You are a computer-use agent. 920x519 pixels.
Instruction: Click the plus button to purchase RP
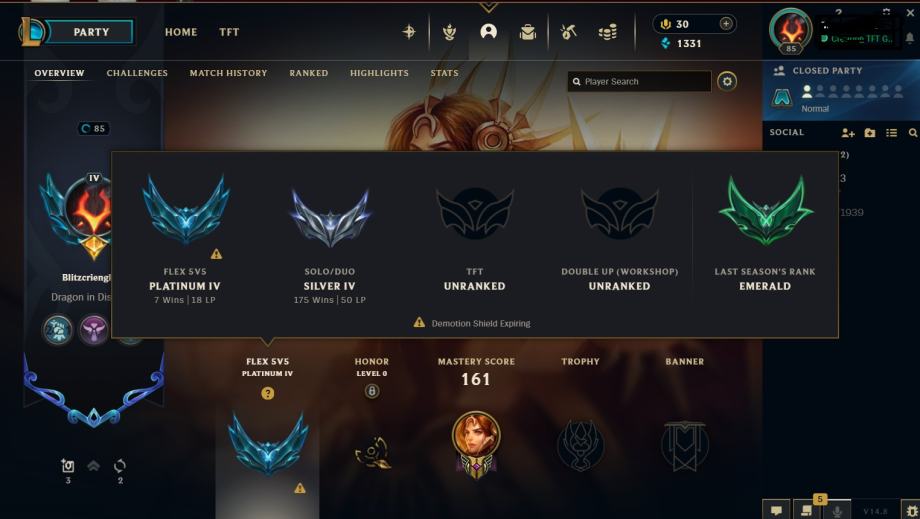click(726, 23)
